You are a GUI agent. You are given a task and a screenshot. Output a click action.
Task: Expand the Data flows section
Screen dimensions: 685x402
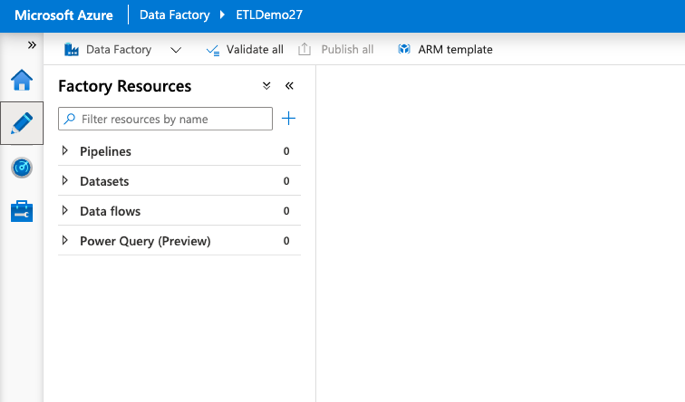coord(66,211)
